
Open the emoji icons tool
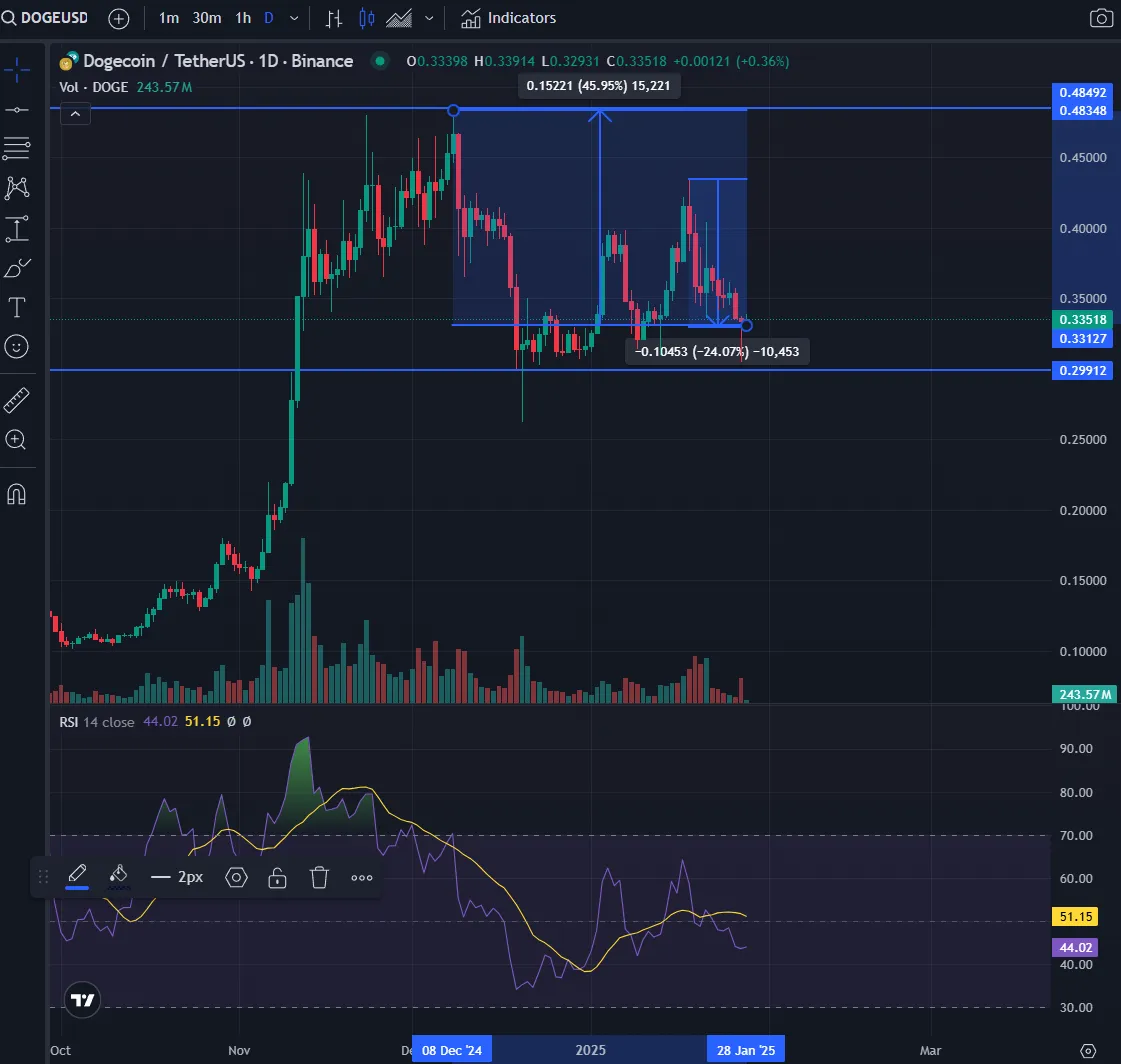(17, 347)
